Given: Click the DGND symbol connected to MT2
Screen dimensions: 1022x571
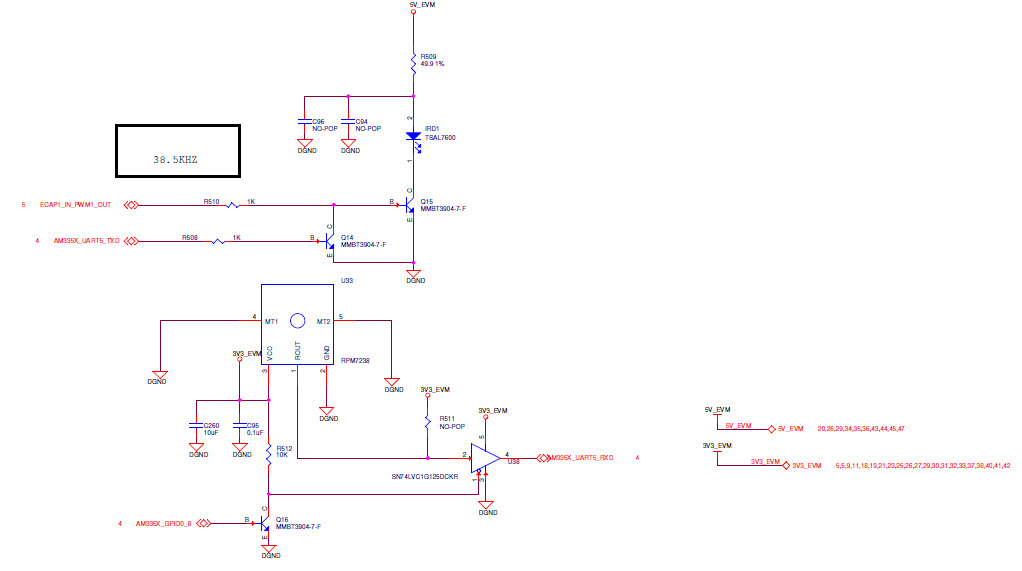Looking at the screenshot, I should [x=392, y=383].
